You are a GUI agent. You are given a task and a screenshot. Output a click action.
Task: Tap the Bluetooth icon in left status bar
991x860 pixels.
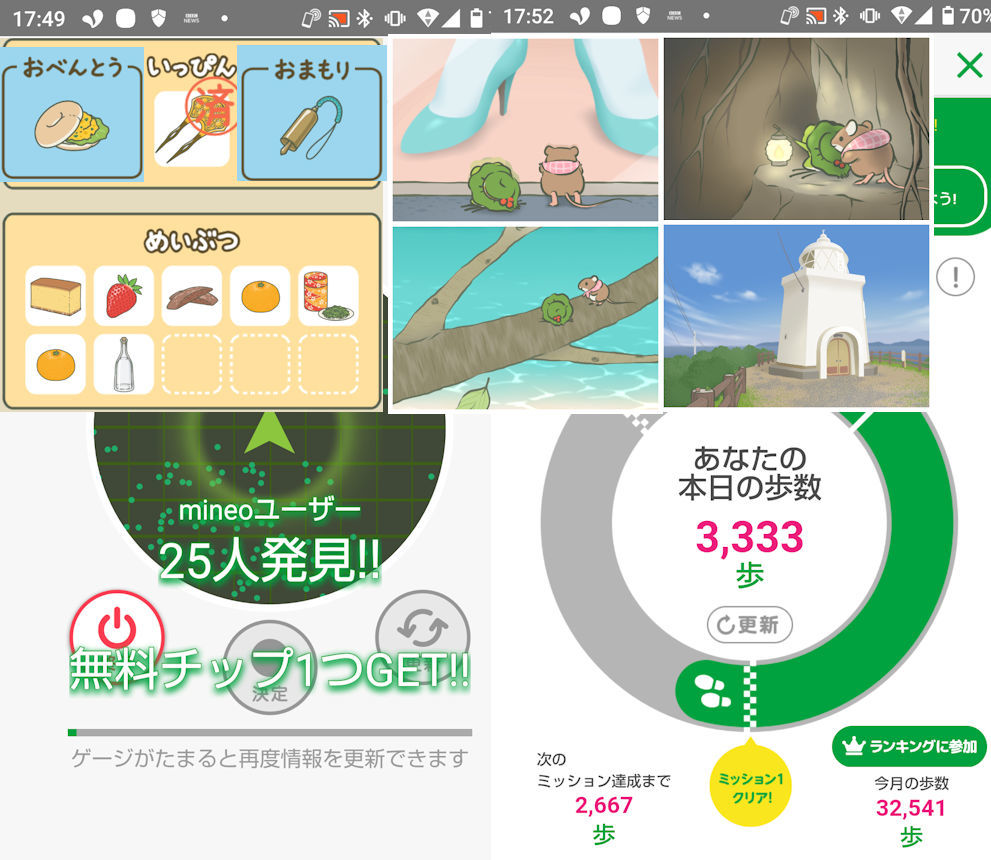pos(365,18)
